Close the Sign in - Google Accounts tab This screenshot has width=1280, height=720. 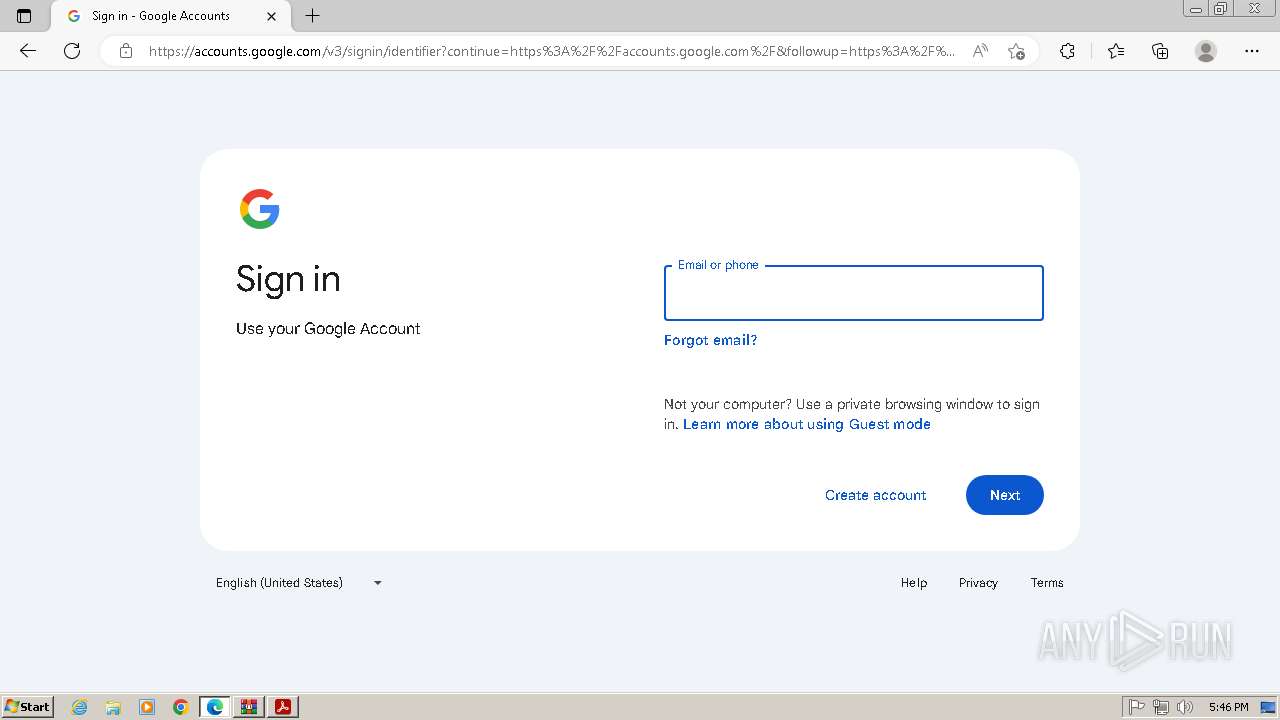tap(272, 16)
